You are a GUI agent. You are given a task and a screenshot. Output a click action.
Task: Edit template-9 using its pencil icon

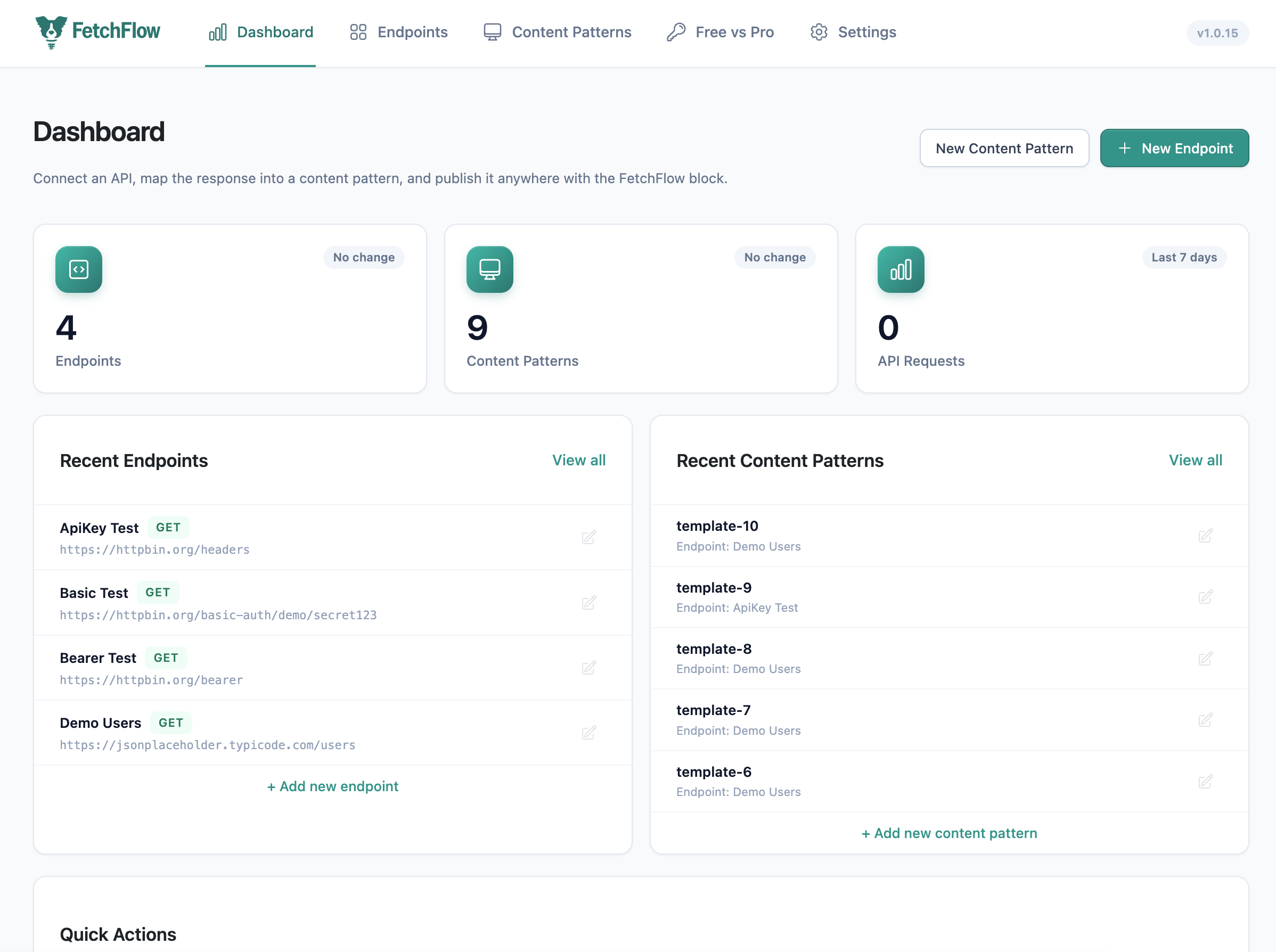1205,597
